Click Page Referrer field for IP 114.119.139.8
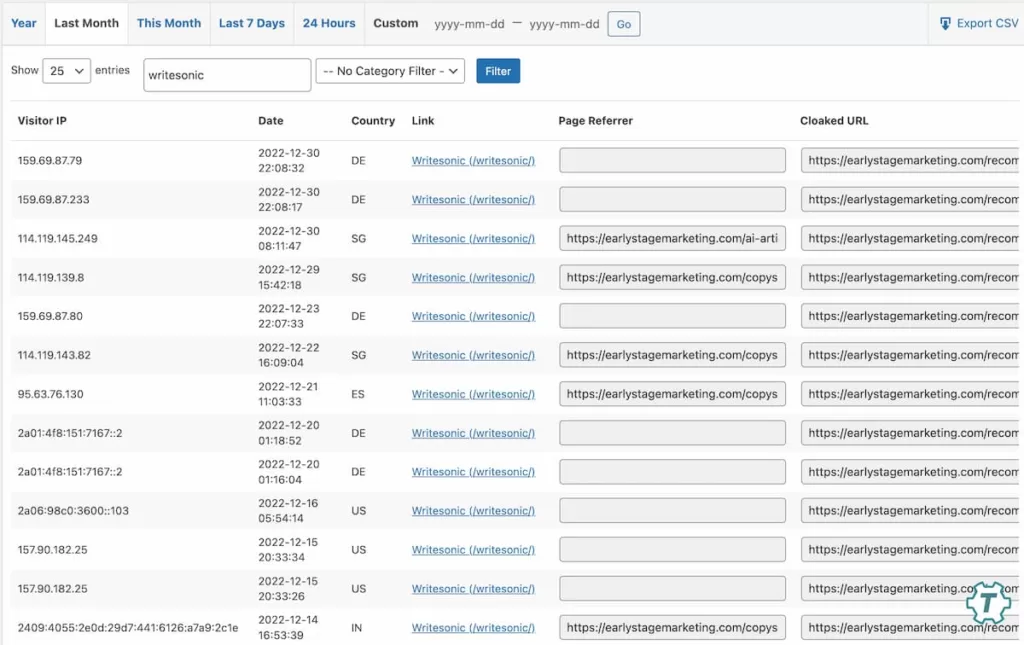The width and height of the screenshot is (1024, 645). [x=672, y=277]
